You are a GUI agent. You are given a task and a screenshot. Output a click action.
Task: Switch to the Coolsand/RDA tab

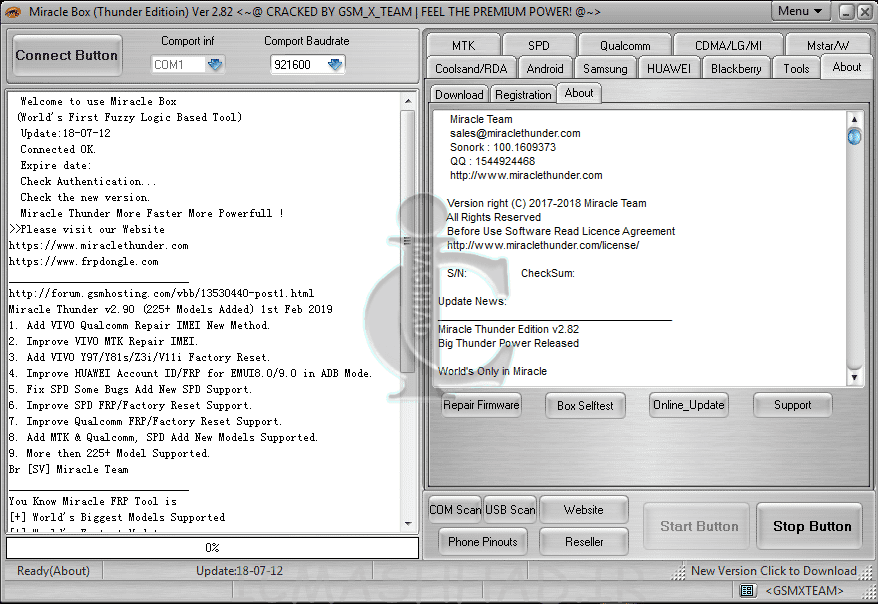pos(471,68)
